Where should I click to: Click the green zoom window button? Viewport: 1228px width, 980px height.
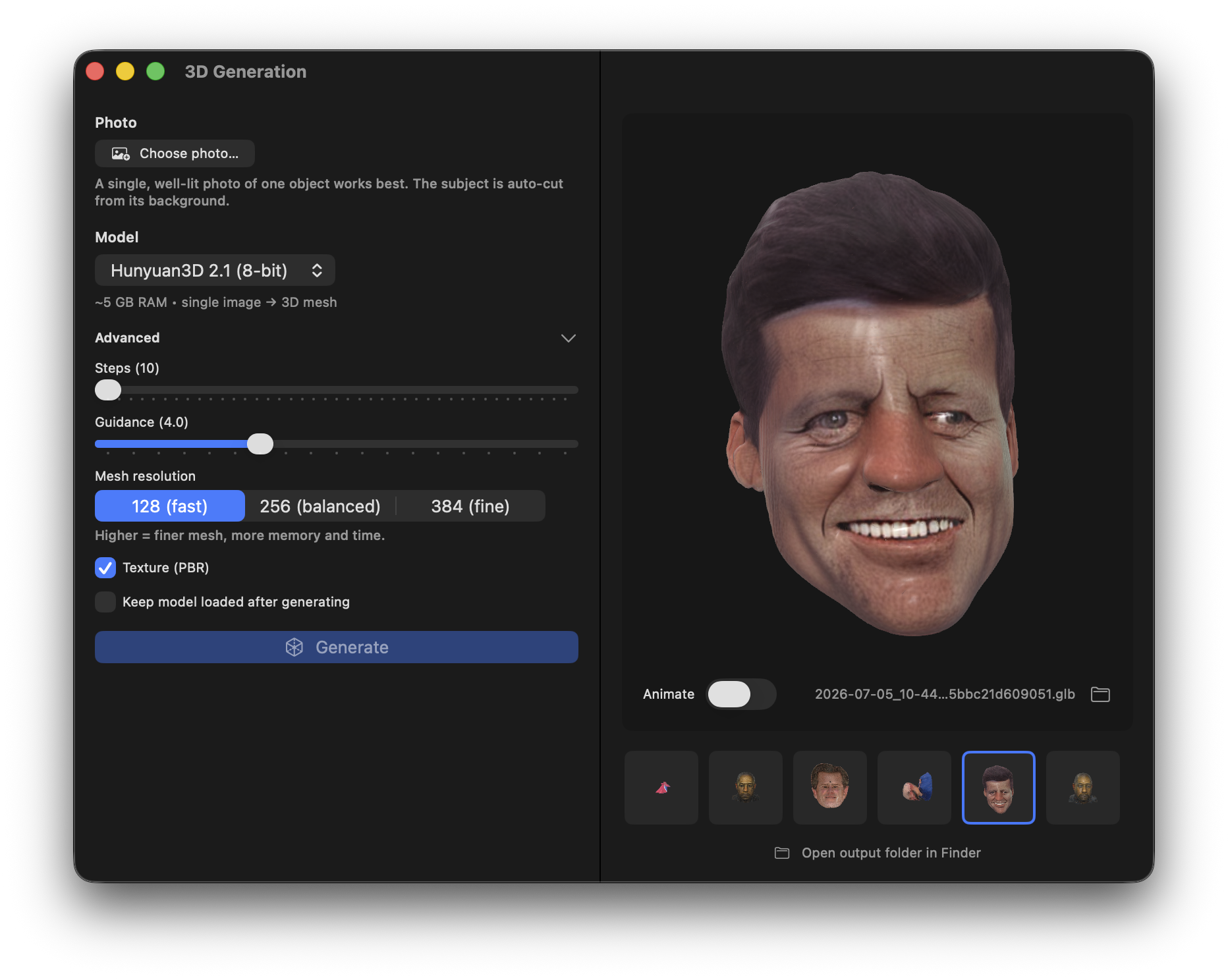155,71
